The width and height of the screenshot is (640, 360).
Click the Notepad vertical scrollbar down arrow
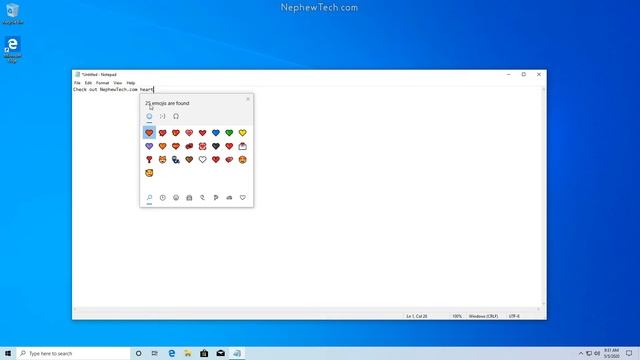[543, 304]
